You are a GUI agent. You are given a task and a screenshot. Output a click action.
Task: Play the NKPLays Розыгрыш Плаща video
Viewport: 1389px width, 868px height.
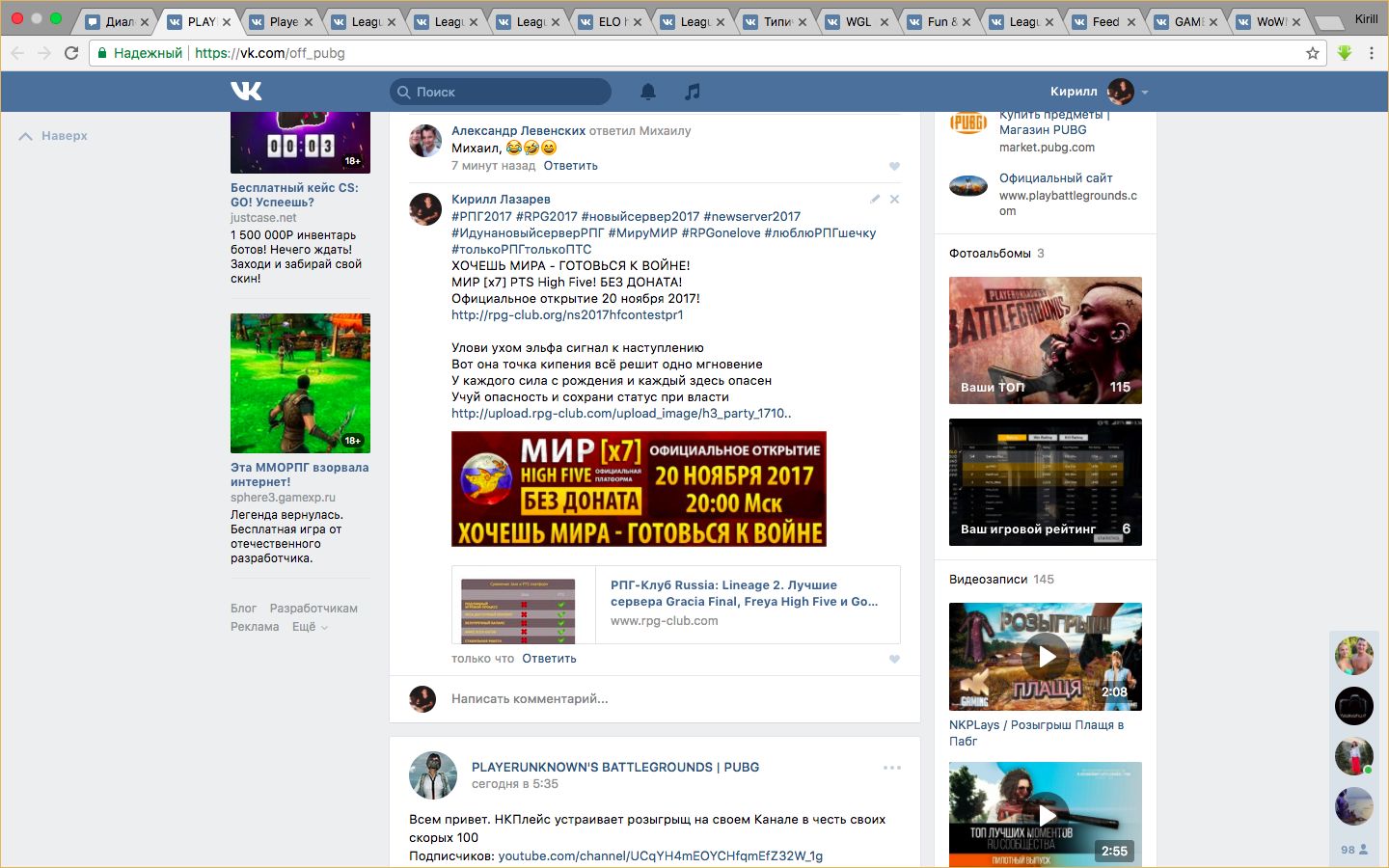point(1046,656)
